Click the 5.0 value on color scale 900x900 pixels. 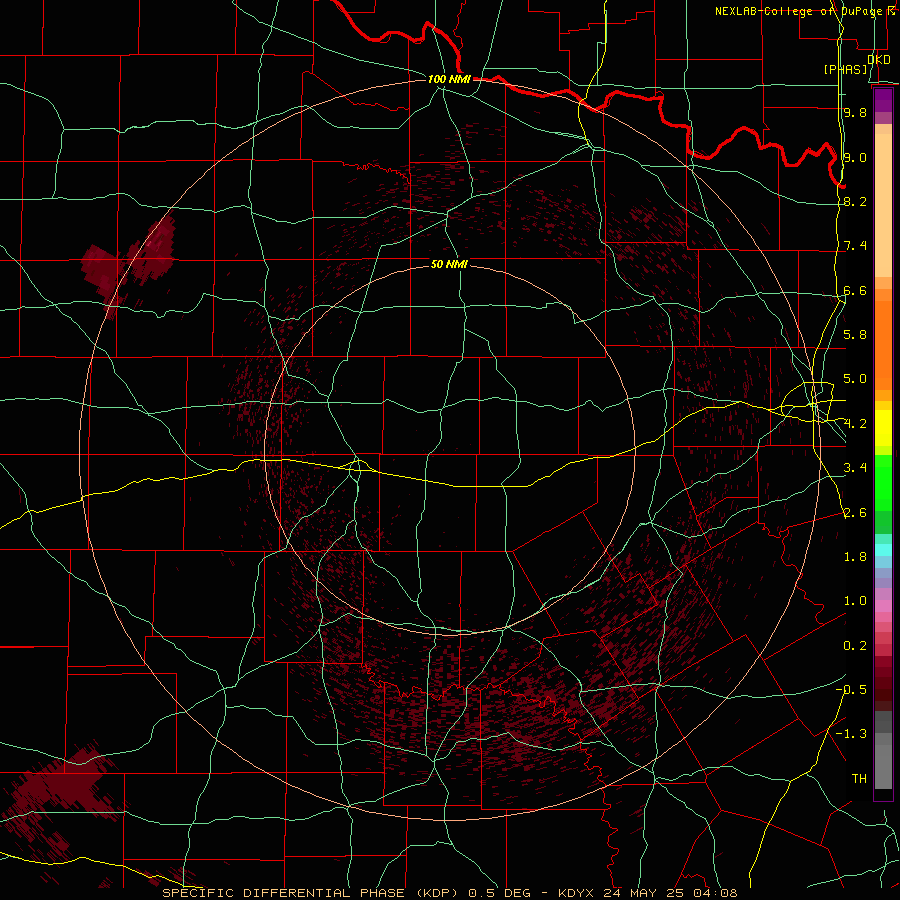855,379
